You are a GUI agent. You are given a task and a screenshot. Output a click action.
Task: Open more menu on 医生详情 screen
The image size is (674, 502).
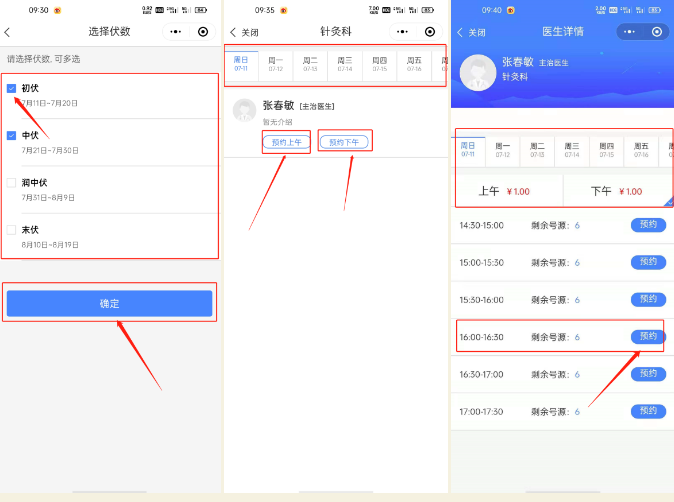click(x=629, y=32)
